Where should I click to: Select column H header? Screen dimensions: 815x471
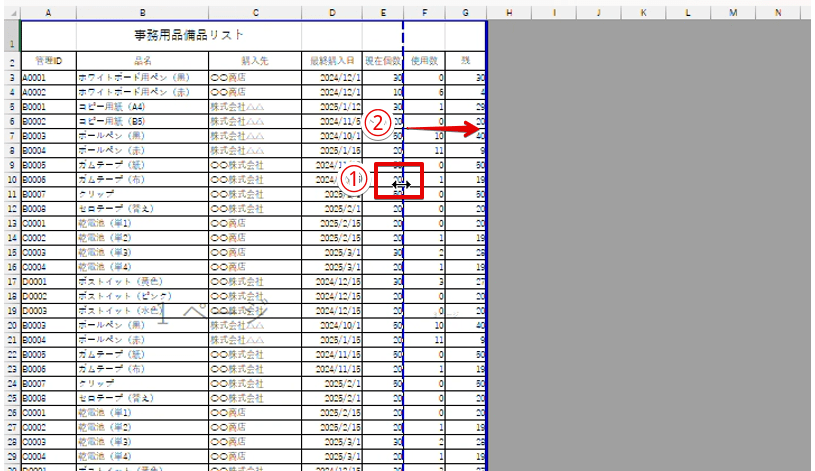click(x=509, y=12)
